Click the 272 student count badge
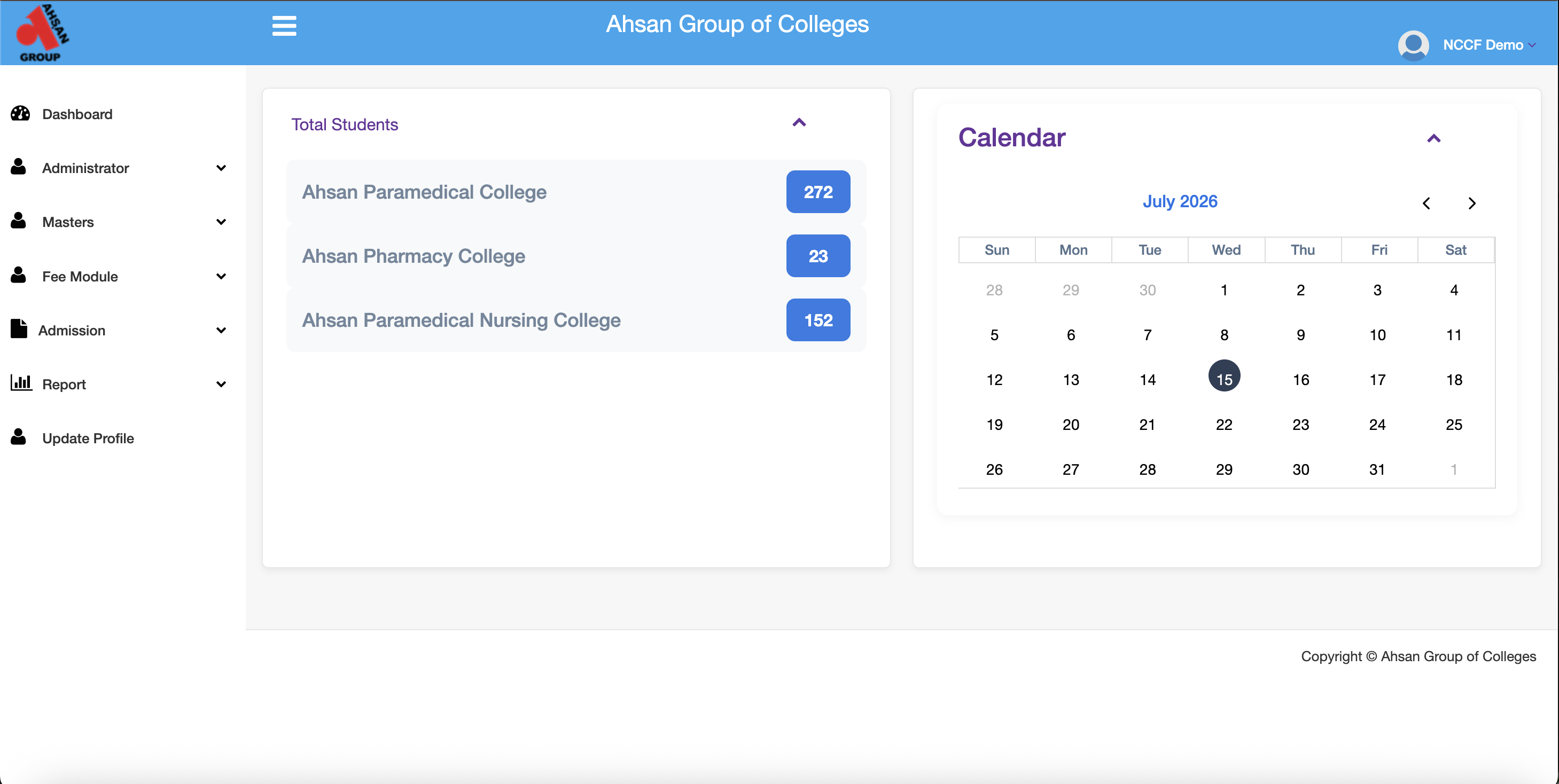Viewport: 1559px width, 784px height. coord(817,192)
